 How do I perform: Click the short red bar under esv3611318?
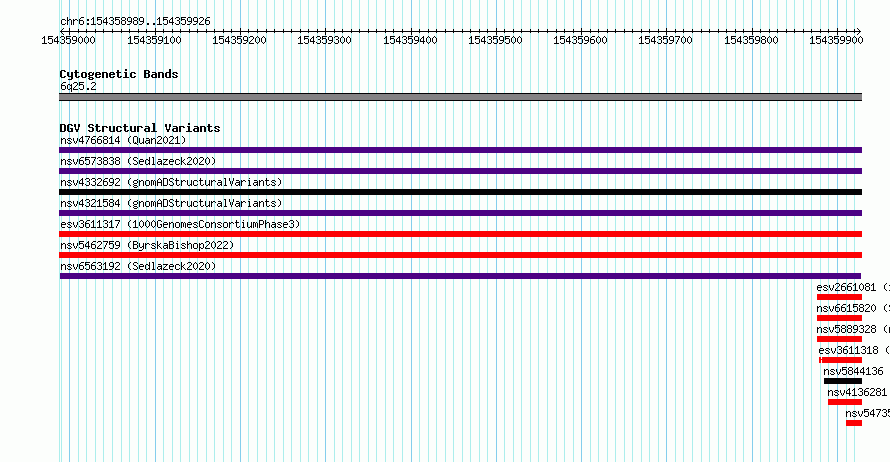click(841, 360)
